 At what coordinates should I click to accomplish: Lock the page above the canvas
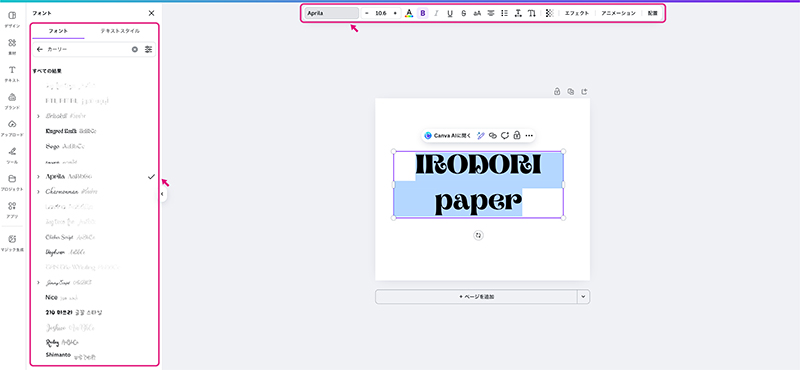(557, 92)
